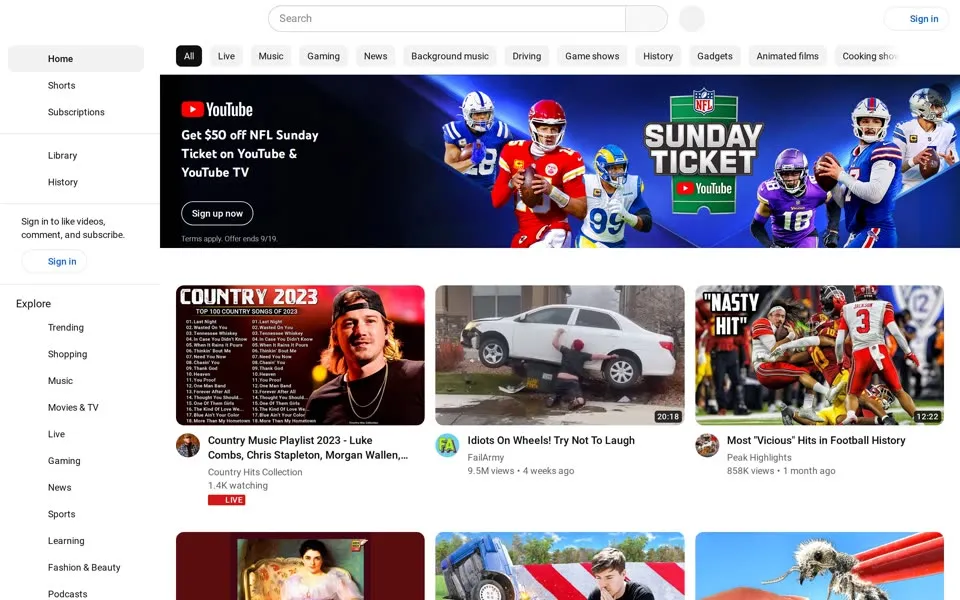The height and width of the screenshot is (600, 960).
Task: Open News under Explore
Action: pos(76,487)
